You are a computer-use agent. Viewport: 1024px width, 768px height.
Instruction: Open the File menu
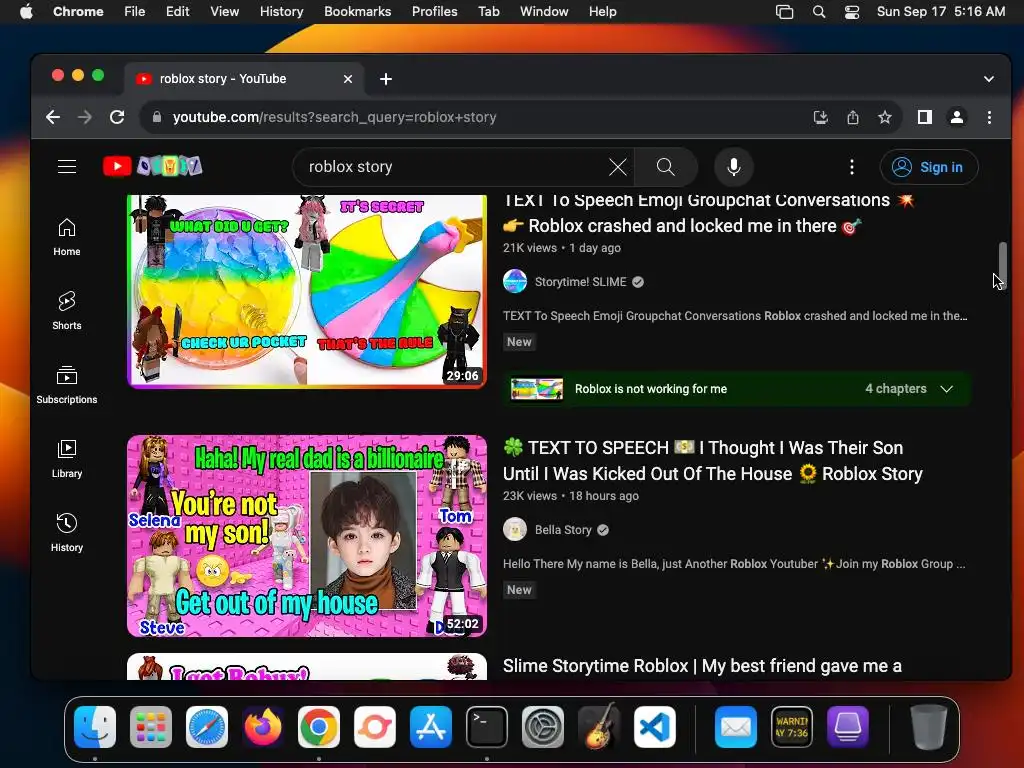(x=135, y=12)
